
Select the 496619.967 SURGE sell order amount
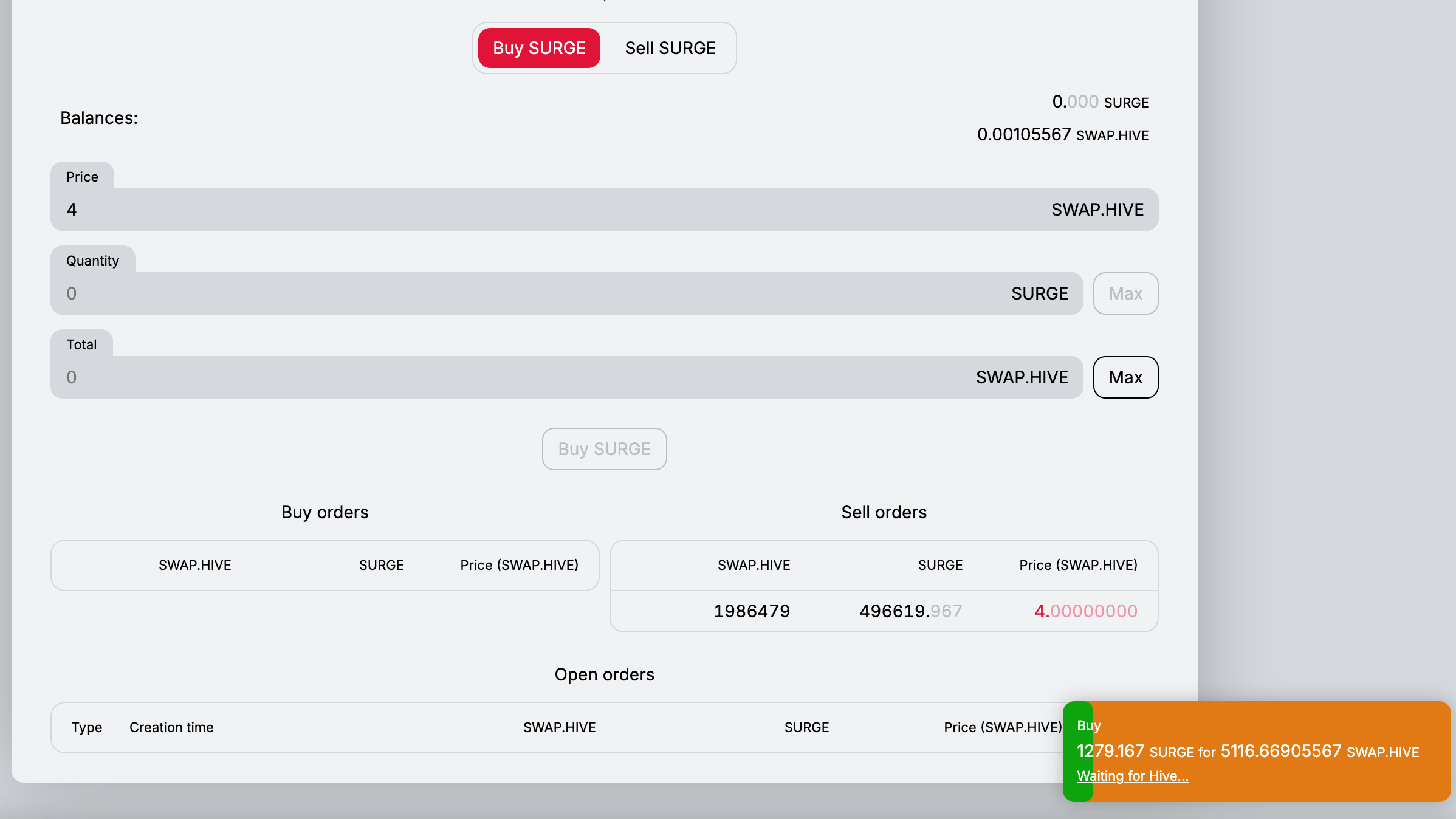point(910,611)
